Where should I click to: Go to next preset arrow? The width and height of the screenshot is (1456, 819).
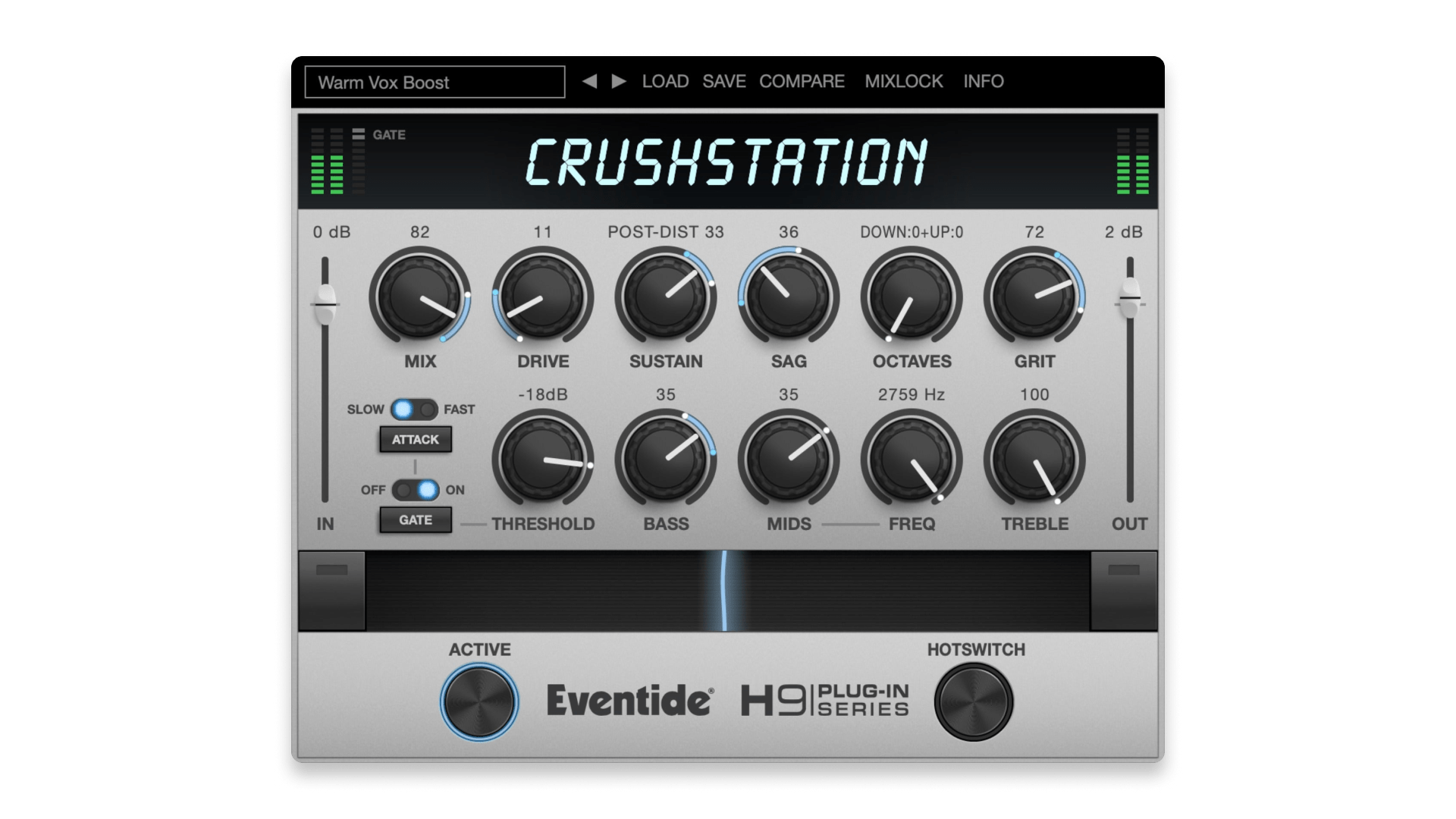619,81
